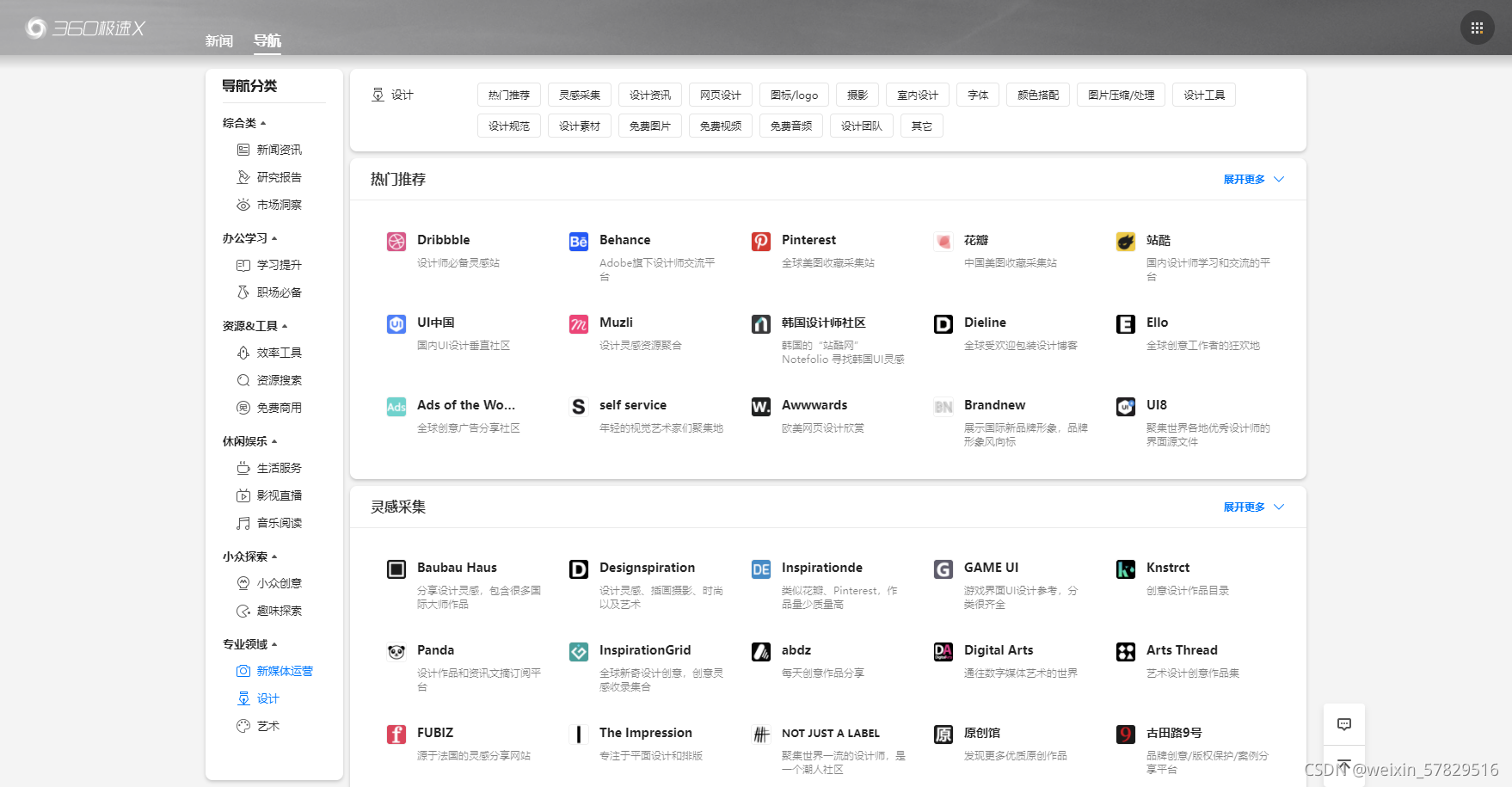Collapse the 小众探索 sidebar group

pos(249,556)
